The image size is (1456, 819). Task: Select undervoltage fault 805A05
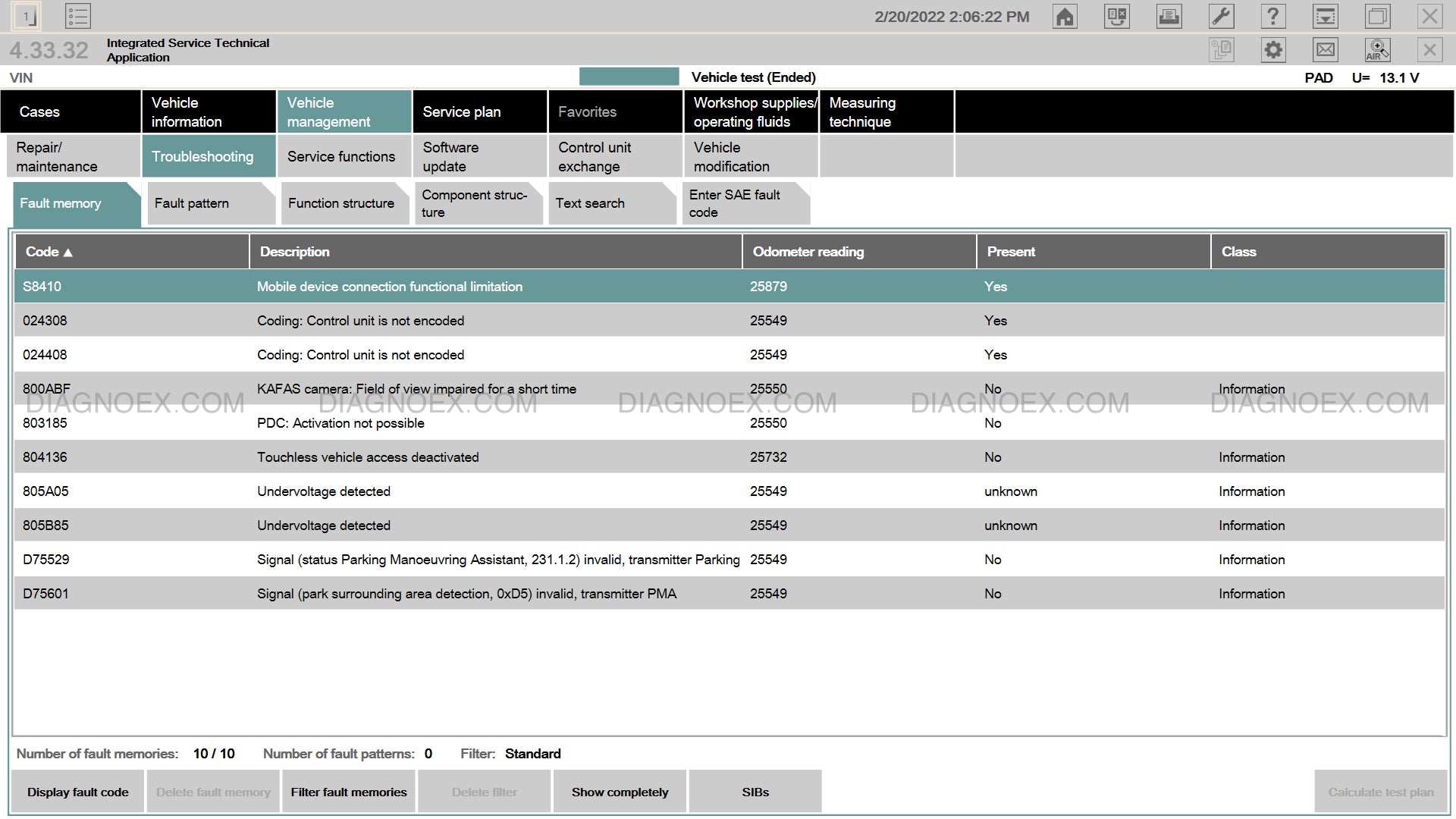tap(730, 491)
